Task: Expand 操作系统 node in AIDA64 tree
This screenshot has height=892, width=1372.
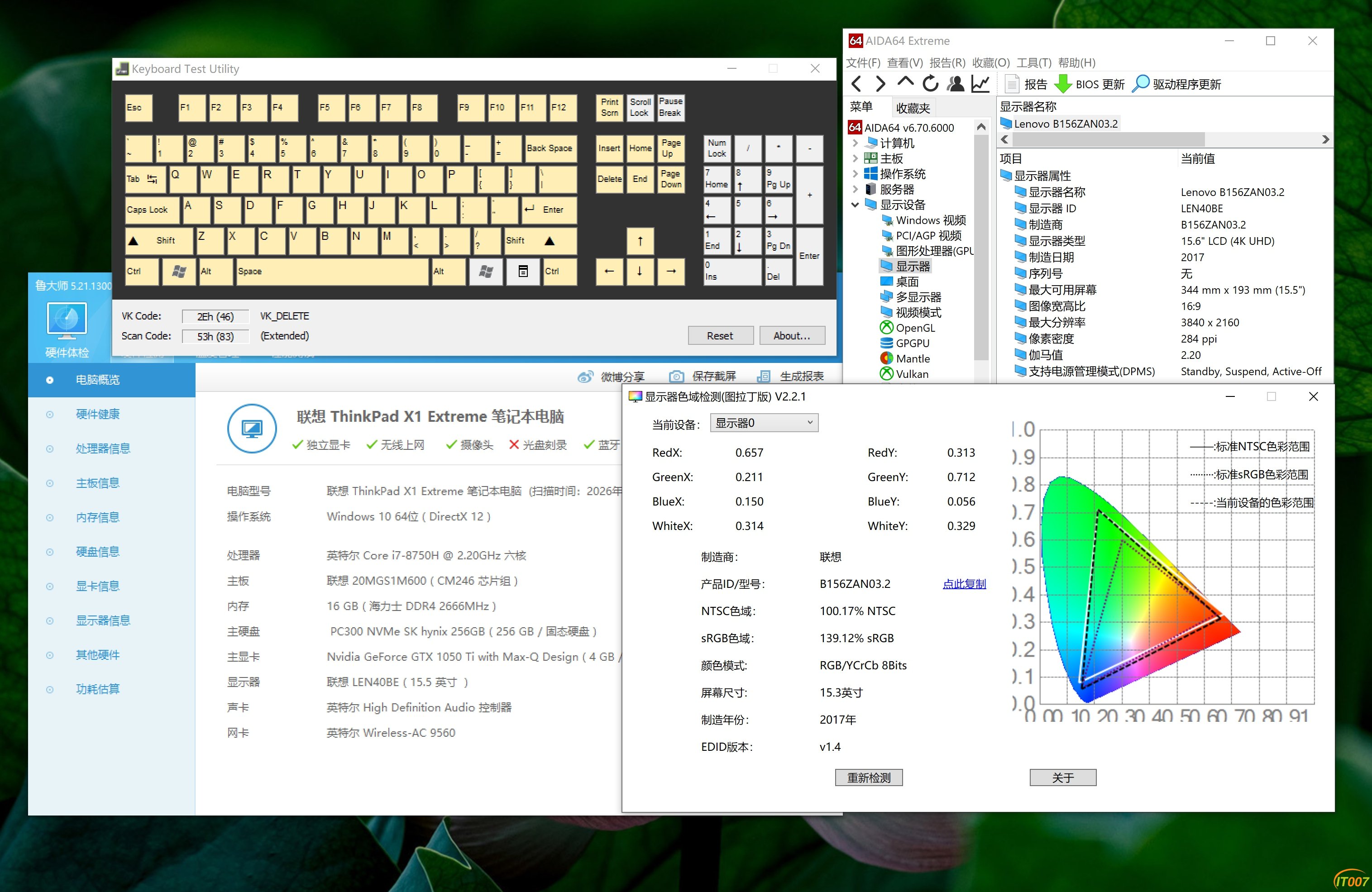Action: [x=856, y=173]
